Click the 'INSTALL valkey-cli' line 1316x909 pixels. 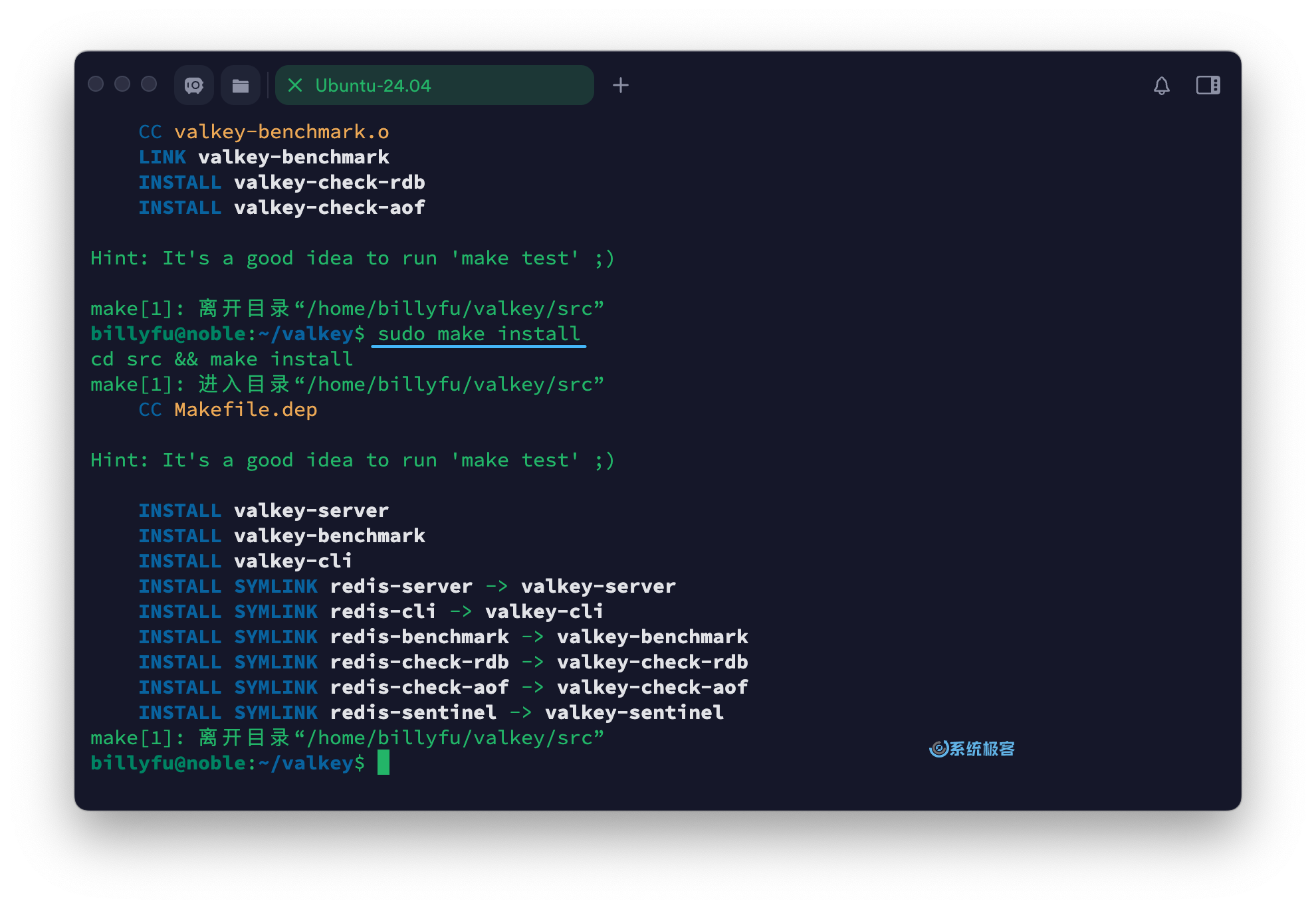pyautogui.click(x=246, y=561)
